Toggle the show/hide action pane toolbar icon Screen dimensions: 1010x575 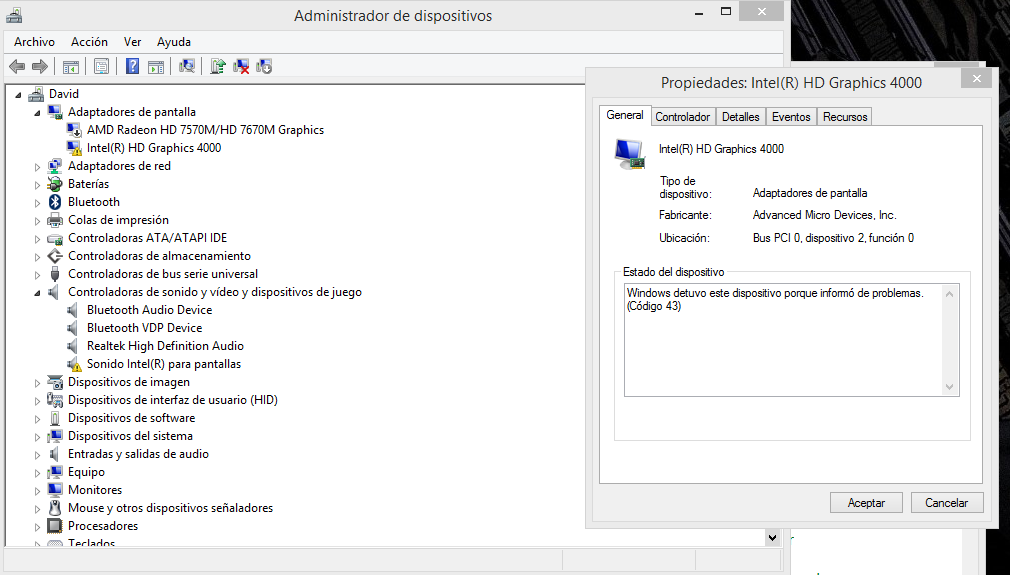[156, 66]
